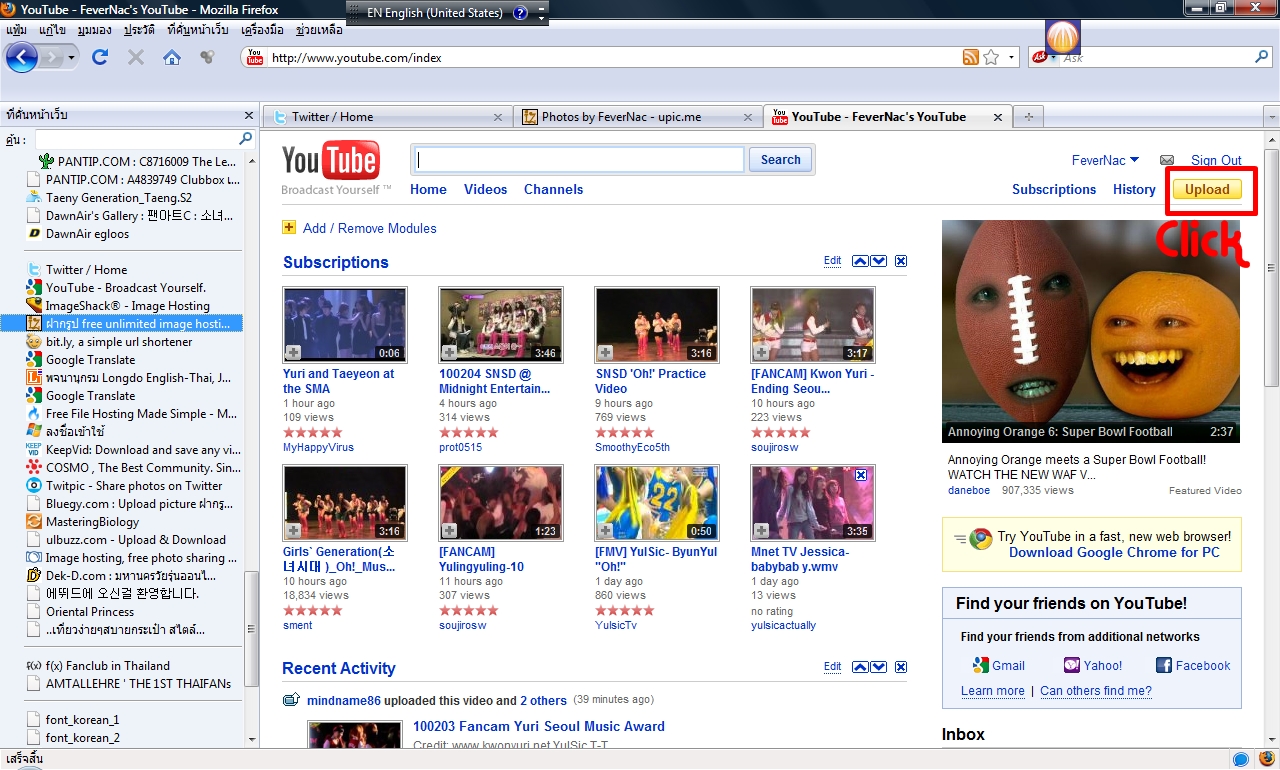The width and height of the screenshot is (1280, 770).
Task: Click the plus icon beside Add / Remove Modules
Action: coord(289,227)
